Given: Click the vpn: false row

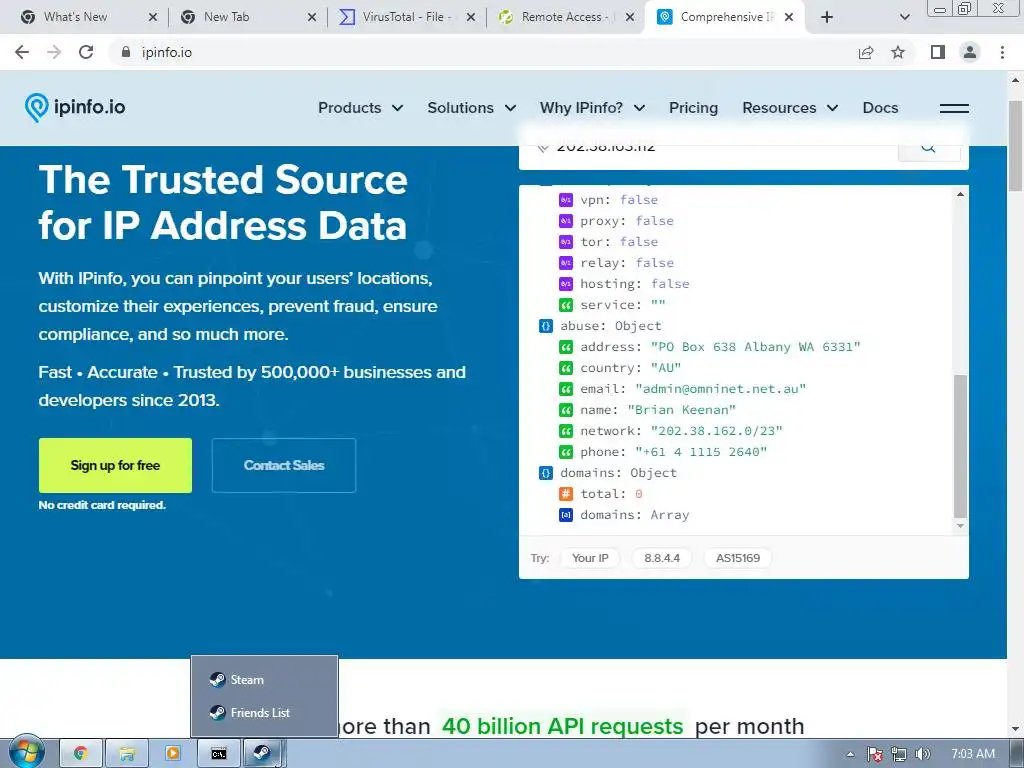Looking at the screenshot, I should click(609, 200).
